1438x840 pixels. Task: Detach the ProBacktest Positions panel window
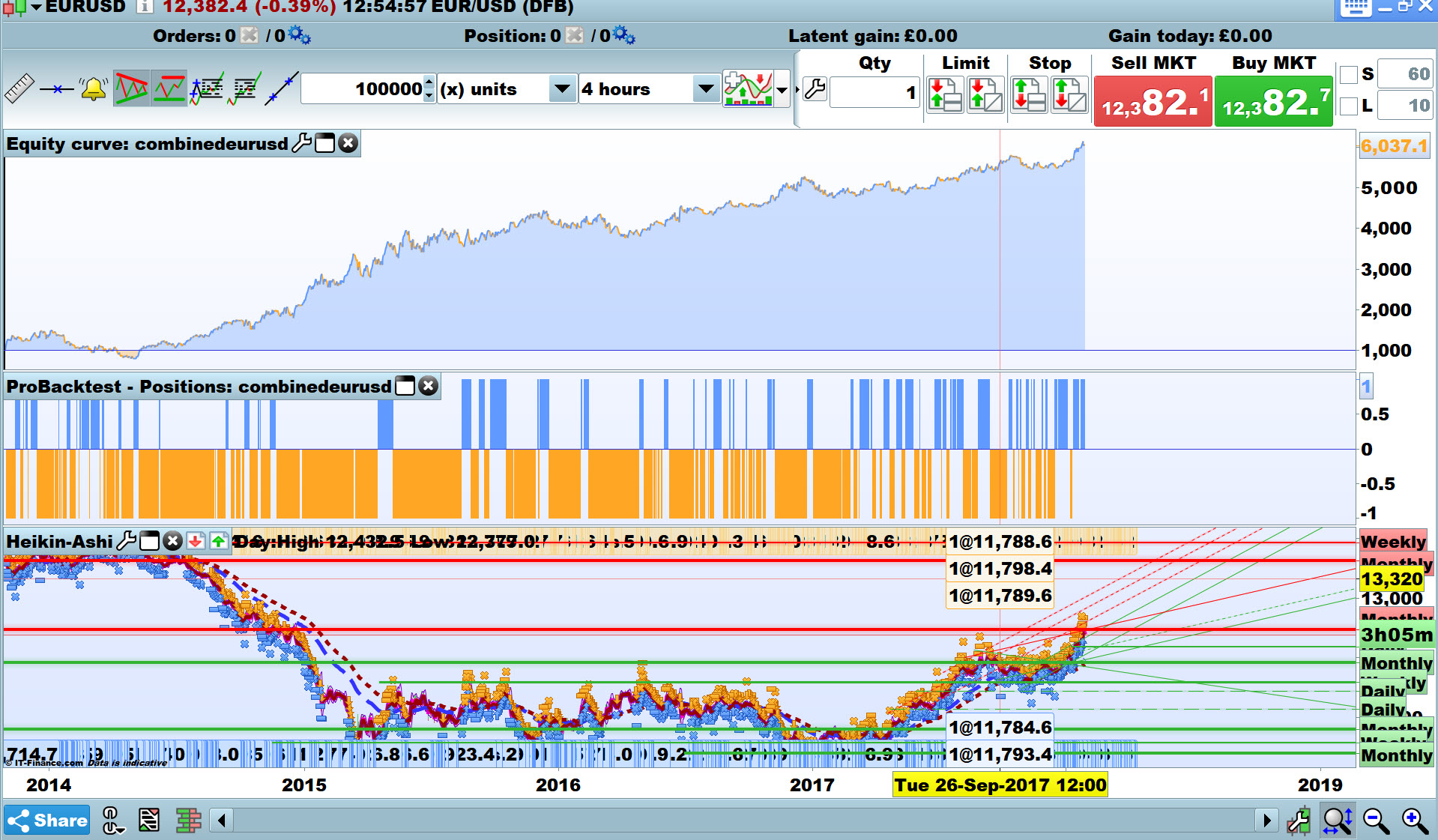point(405,386)
